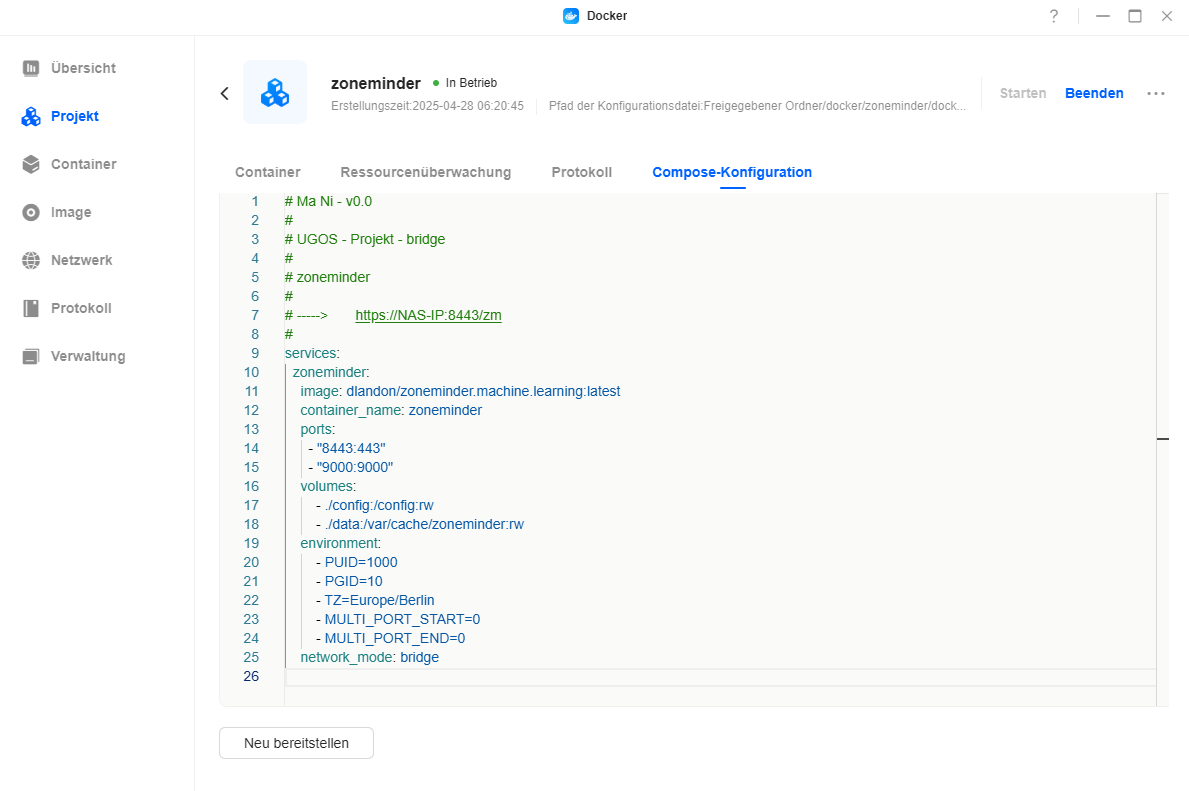Click the Beenden button to stop project
This screenshot has height=791, width=1189.
point(1094,93)
